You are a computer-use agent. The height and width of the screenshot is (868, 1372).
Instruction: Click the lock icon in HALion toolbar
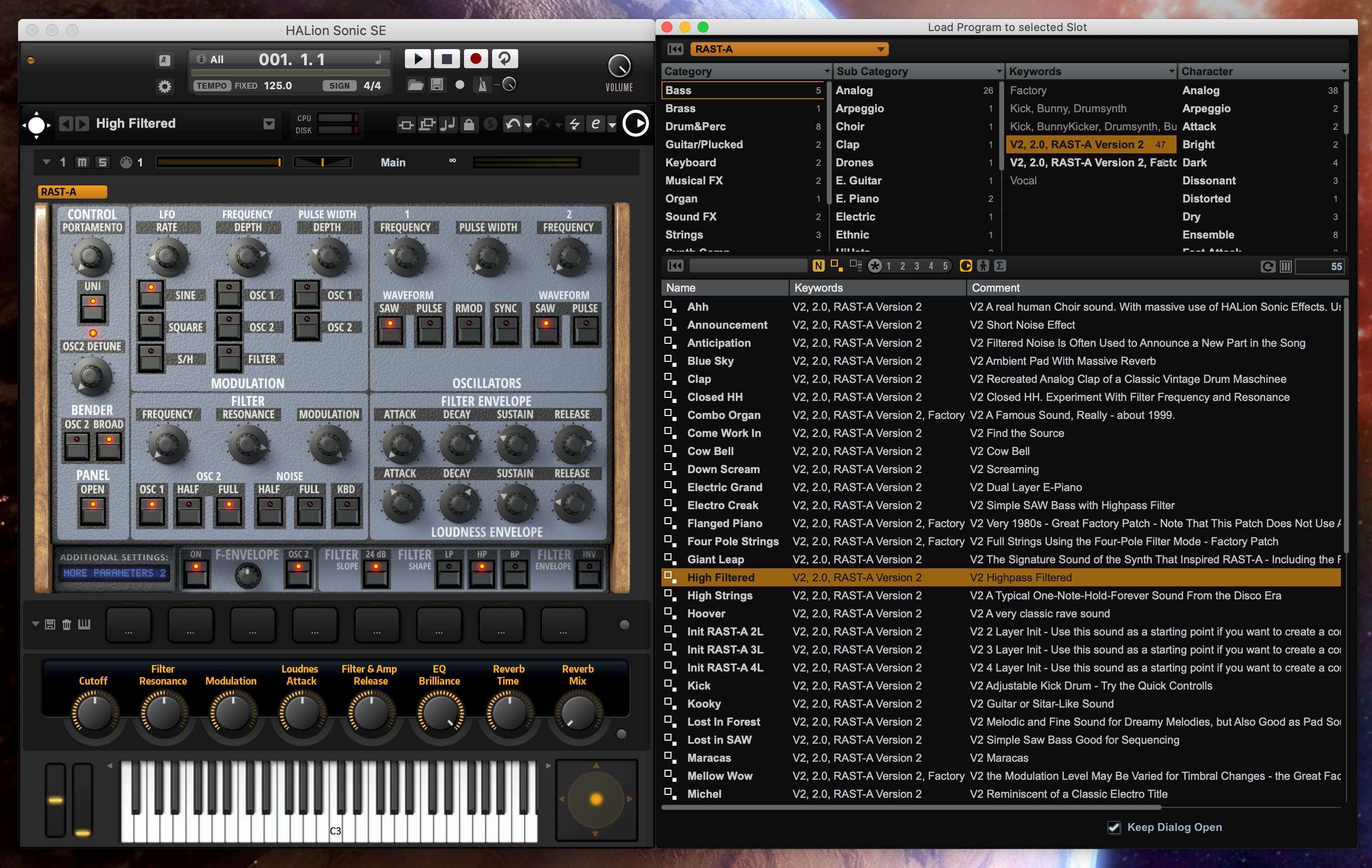coord(469,124)
